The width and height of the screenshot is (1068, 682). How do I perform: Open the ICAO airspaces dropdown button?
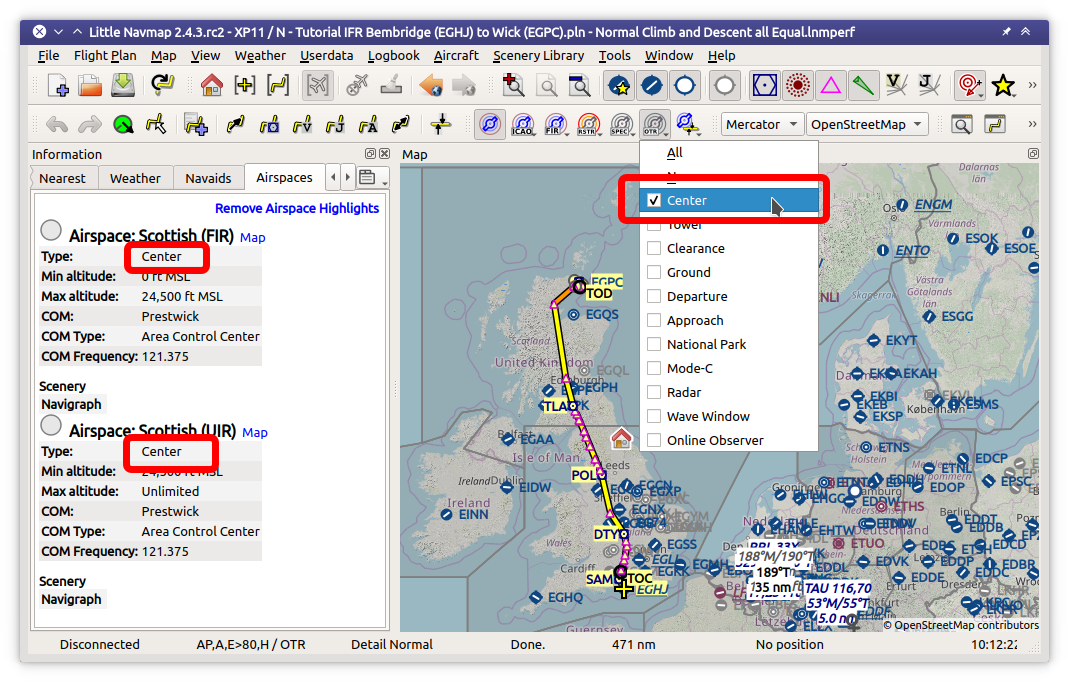point(522,125)
